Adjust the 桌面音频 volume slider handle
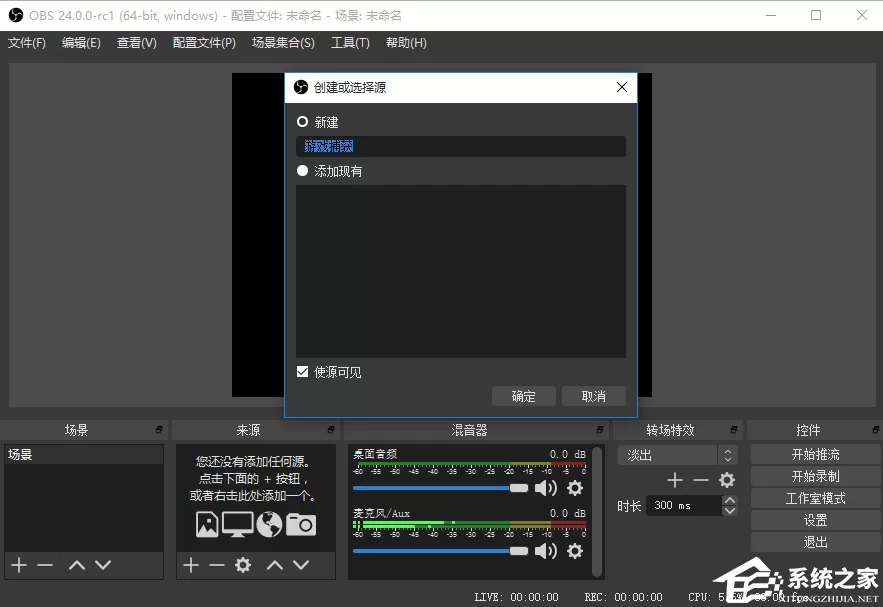 point(519,488)
